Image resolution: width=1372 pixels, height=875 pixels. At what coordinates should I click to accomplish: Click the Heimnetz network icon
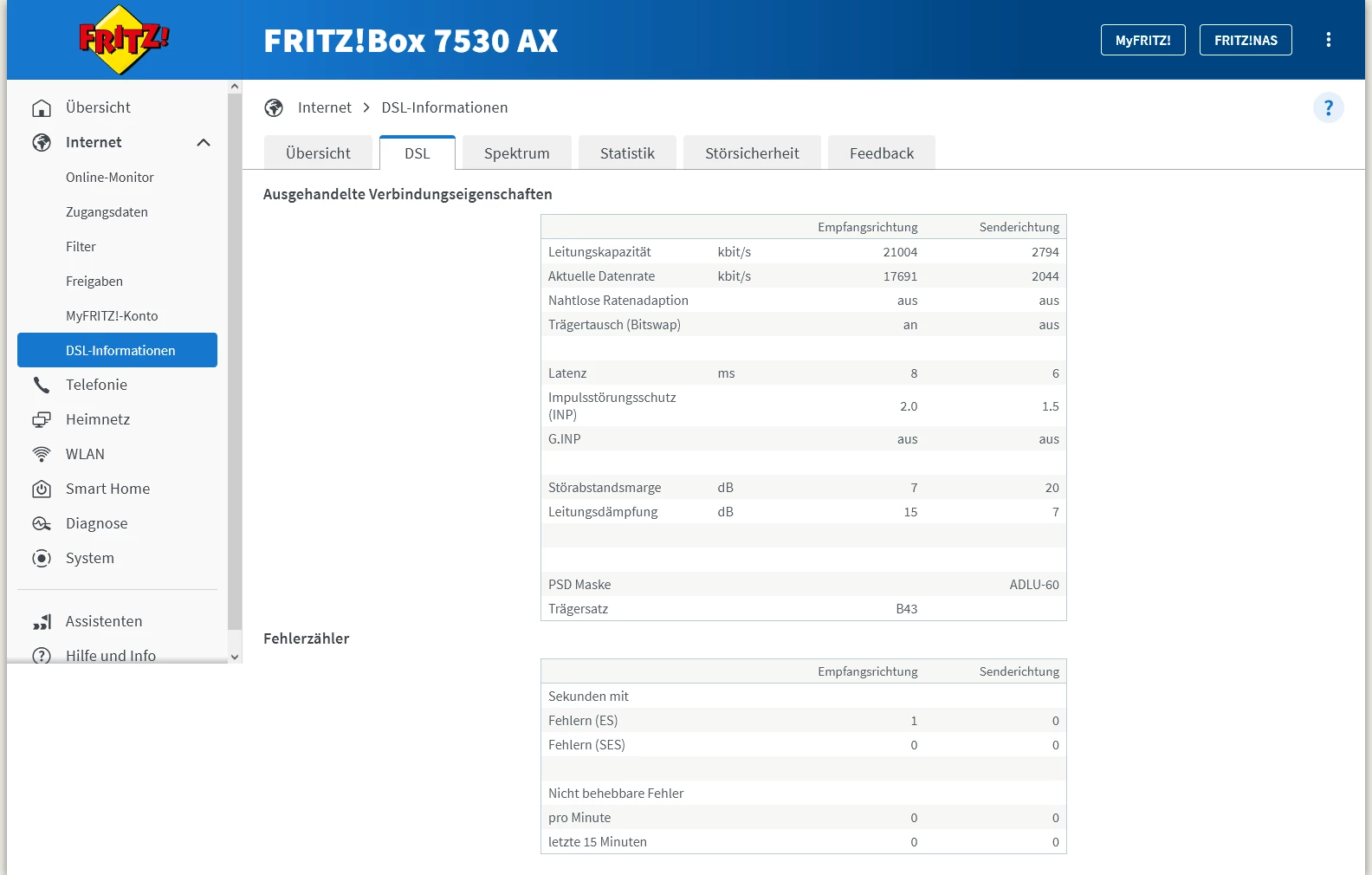[x=42, y=419]
